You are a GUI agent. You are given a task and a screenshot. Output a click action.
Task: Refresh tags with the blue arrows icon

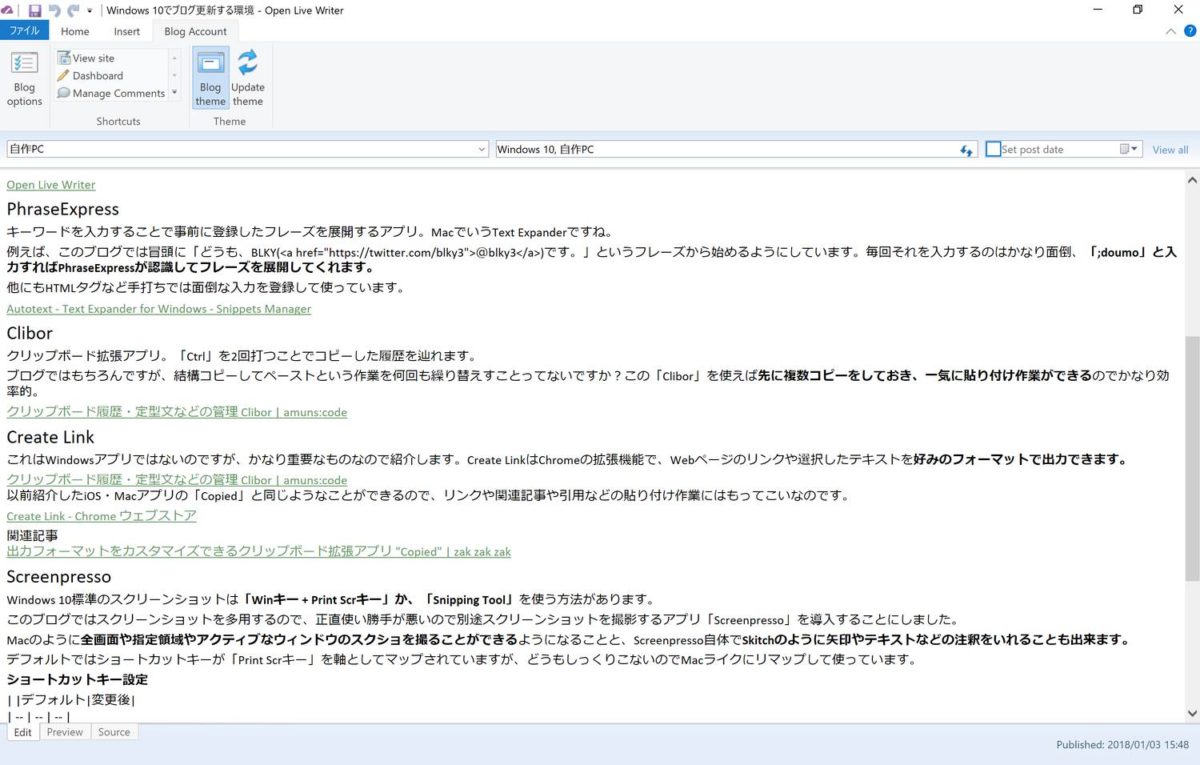966,150
